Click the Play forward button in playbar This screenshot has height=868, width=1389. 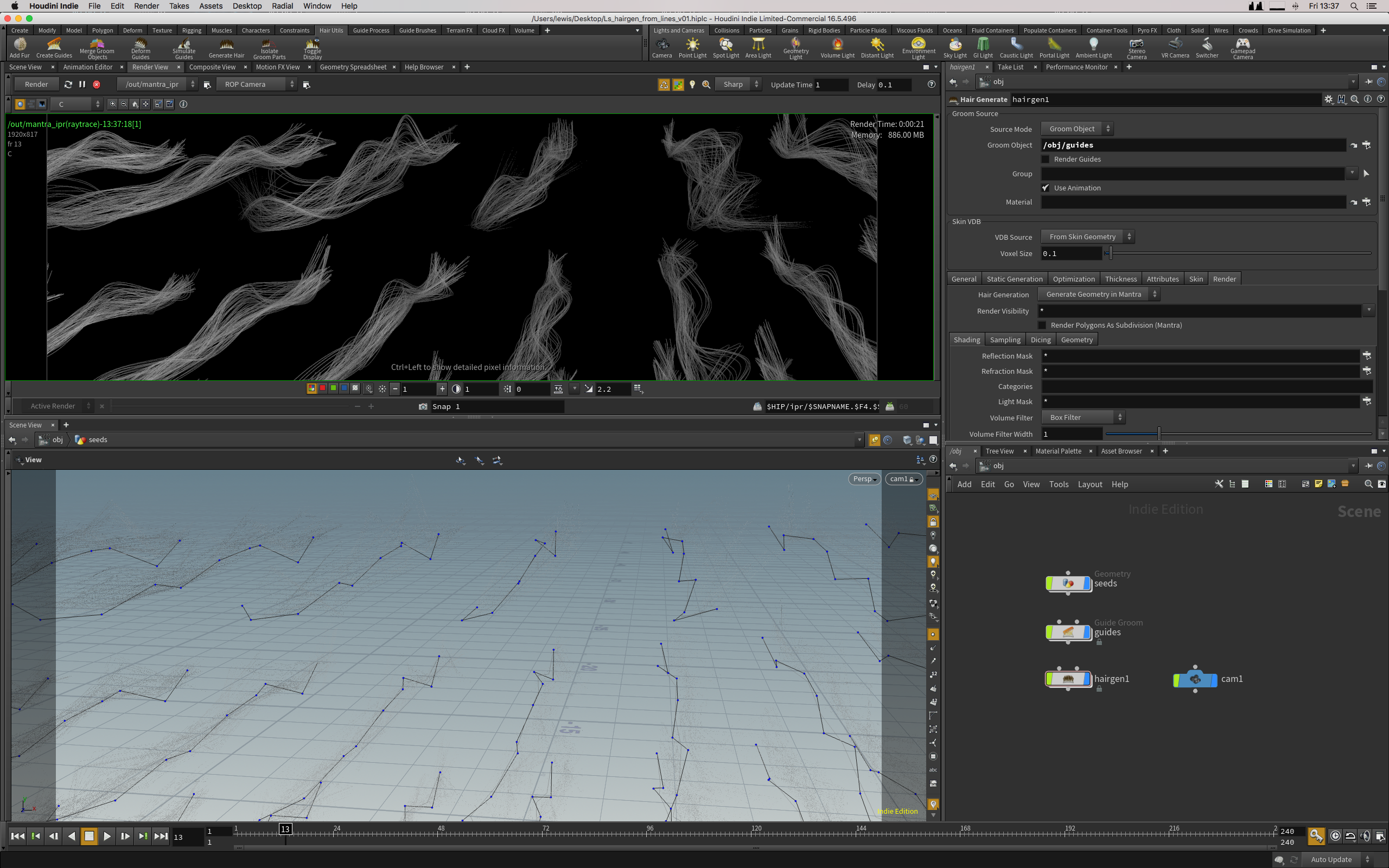tap(107, 836)
